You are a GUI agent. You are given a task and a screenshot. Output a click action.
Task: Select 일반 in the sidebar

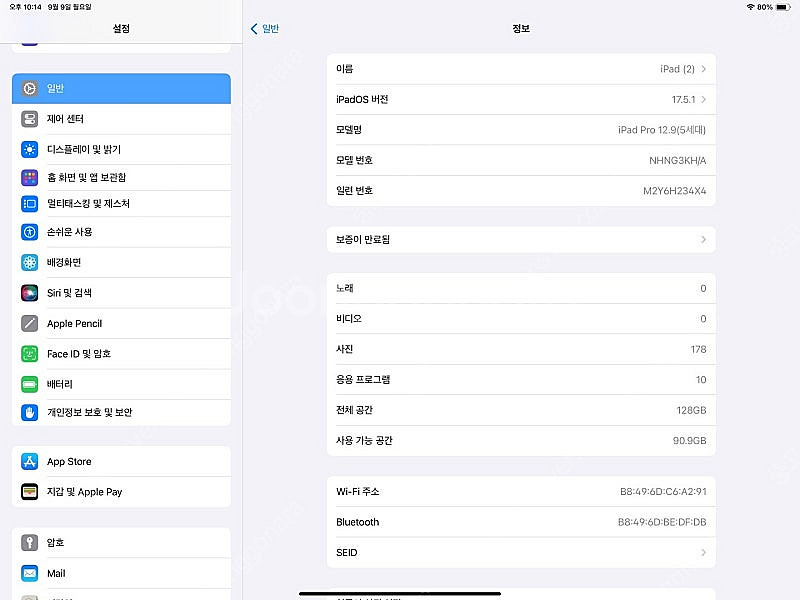coord(121,88)
